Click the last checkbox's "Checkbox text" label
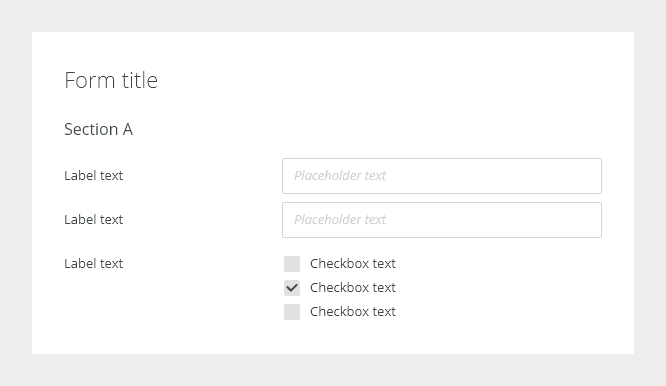Screen dimensions: 666x386 (353, 312)
